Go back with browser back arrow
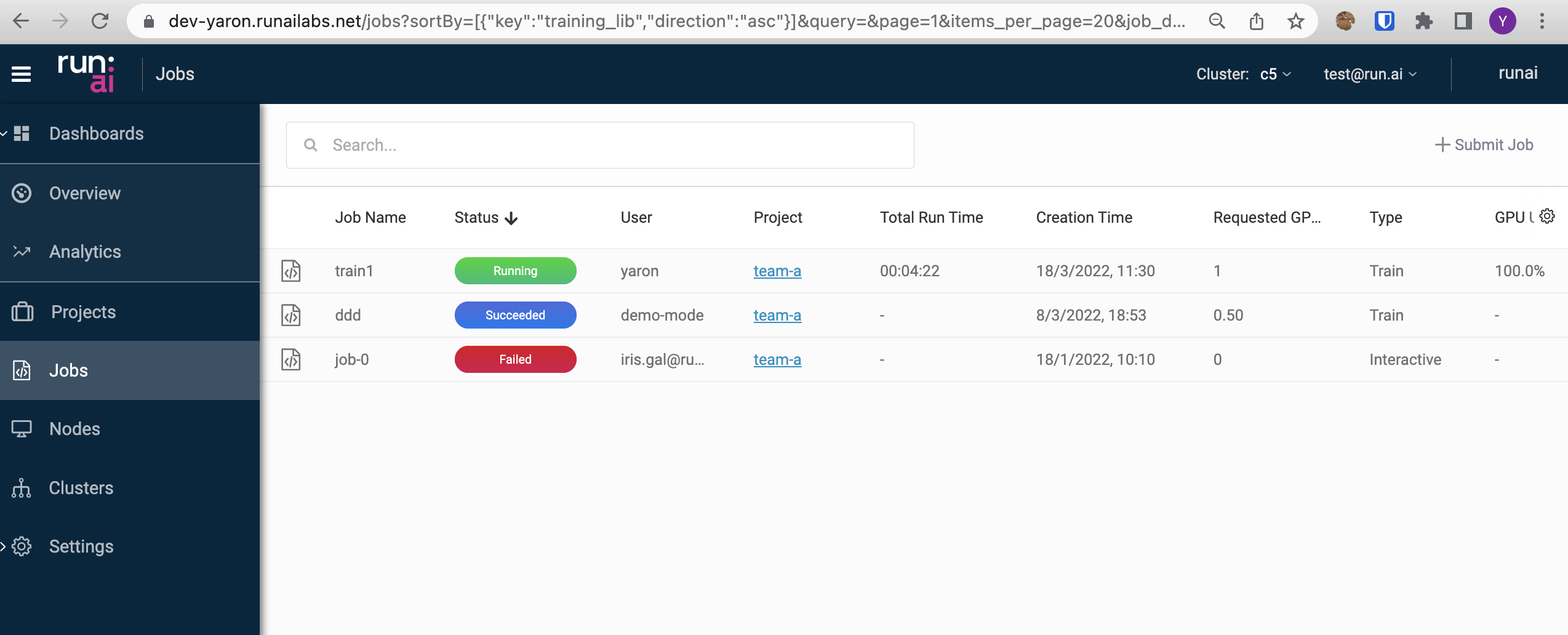This screenshot has width=1568, height=635. 21,22
